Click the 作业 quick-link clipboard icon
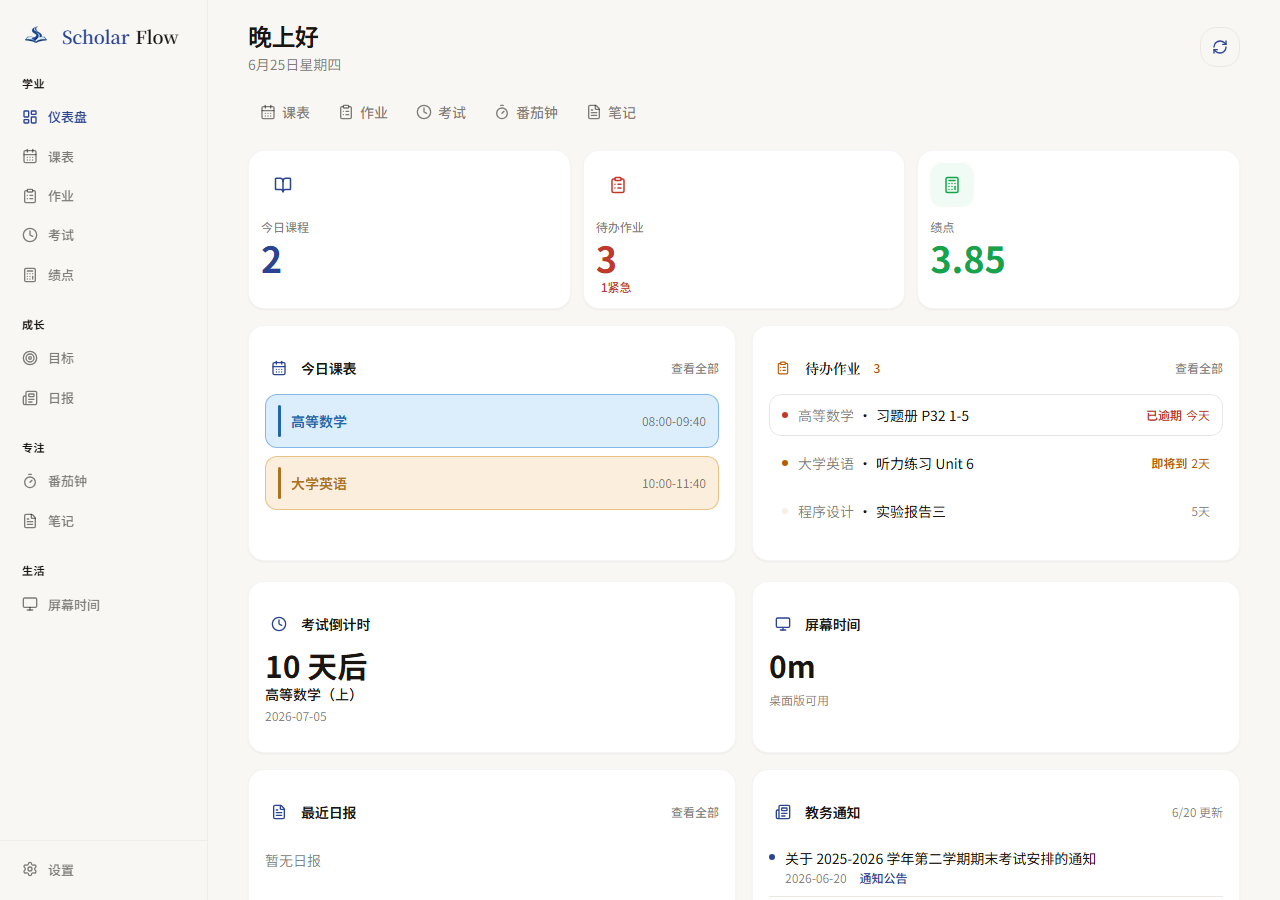Image resolution: width=1280 pixels, height=900 pixels. [346, 112]
